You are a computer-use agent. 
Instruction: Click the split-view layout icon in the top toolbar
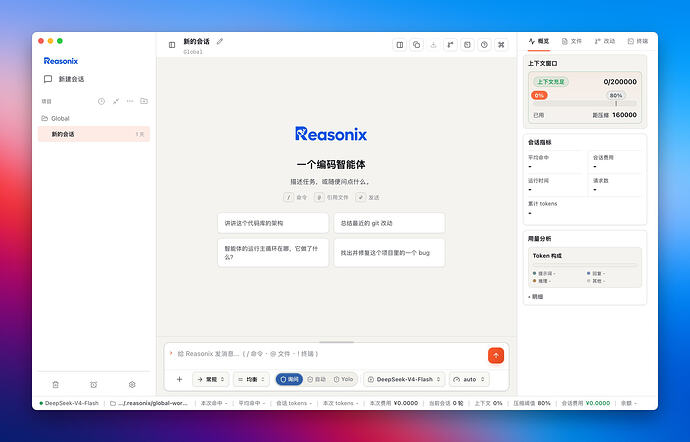[x=400, y=45]
